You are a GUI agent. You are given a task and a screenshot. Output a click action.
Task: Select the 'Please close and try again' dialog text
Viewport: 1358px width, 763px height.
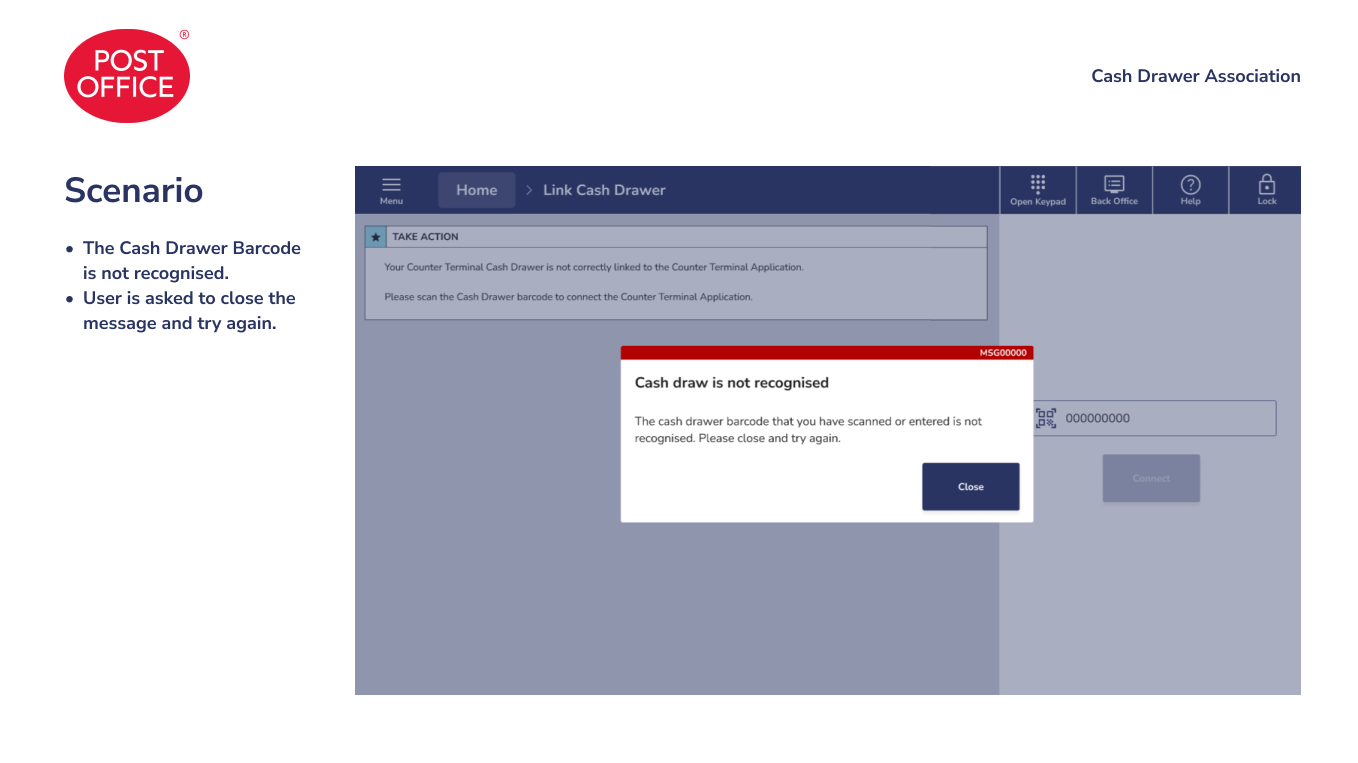tap(767, 438)
